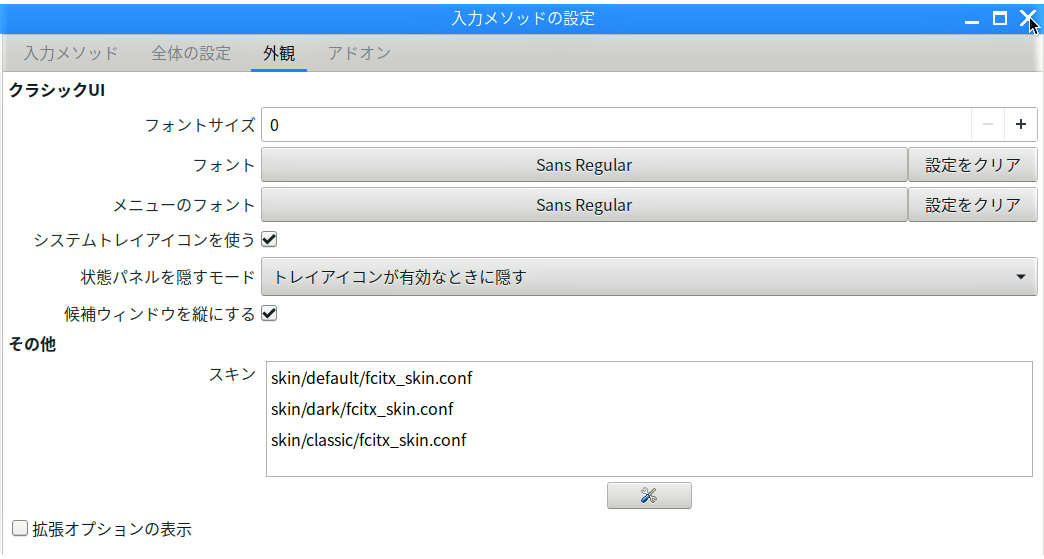Decrease font size with minus button

click(x=988, y=124)
